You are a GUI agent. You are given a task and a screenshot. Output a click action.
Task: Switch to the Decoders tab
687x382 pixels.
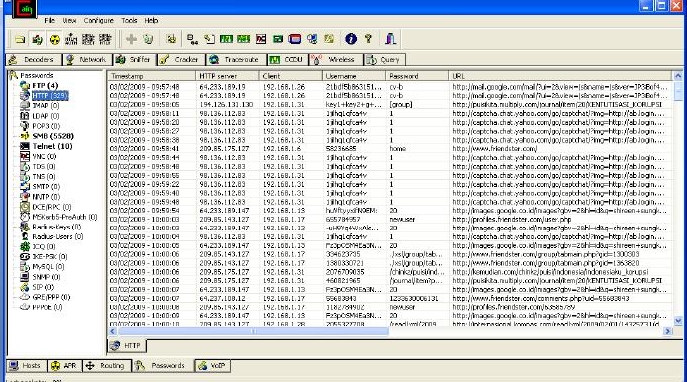click(33, 60)
